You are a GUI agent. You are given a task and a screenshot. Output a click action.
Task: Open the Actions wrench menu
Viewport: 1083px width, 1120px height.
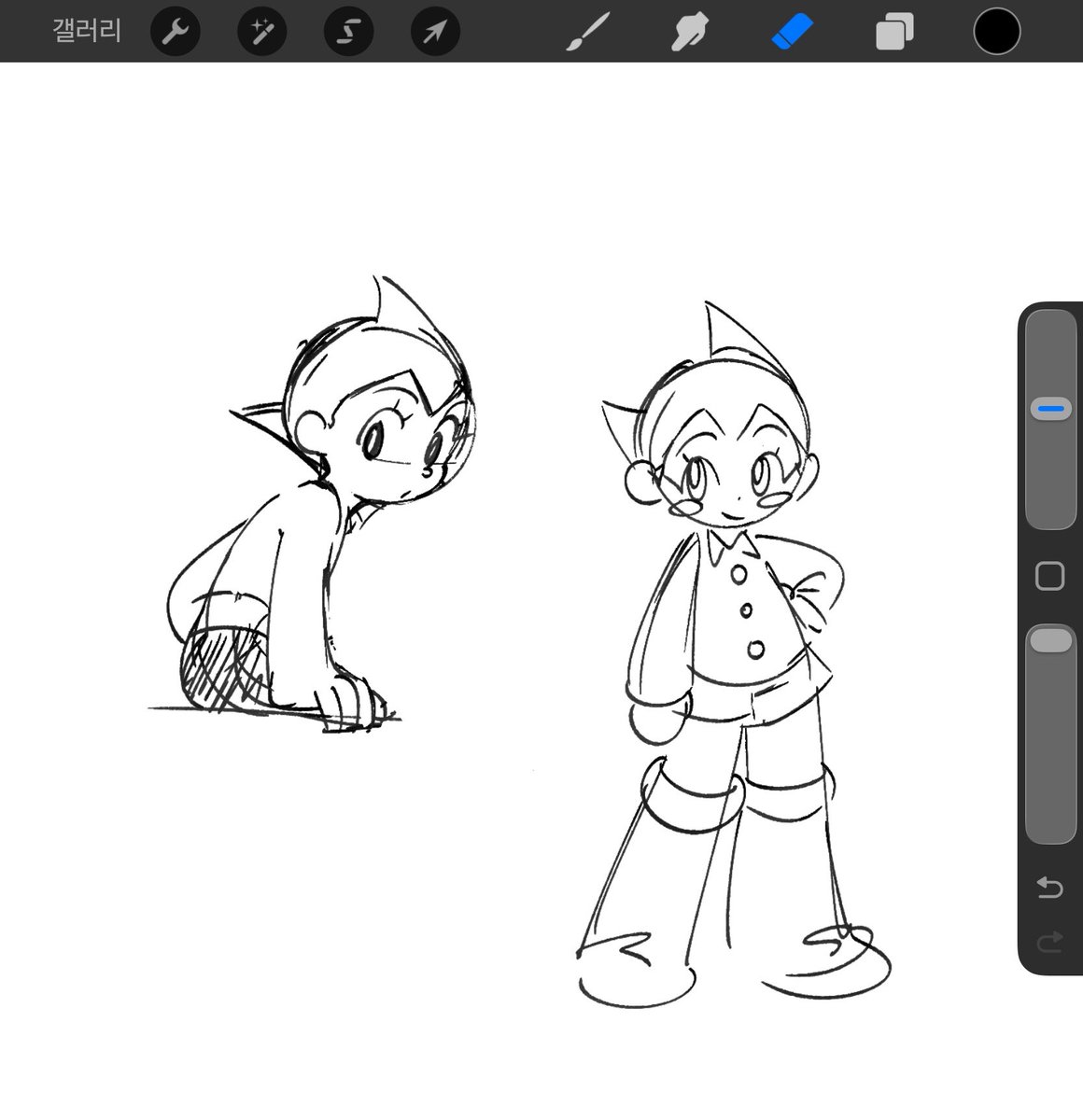click(x=175, y=33)
